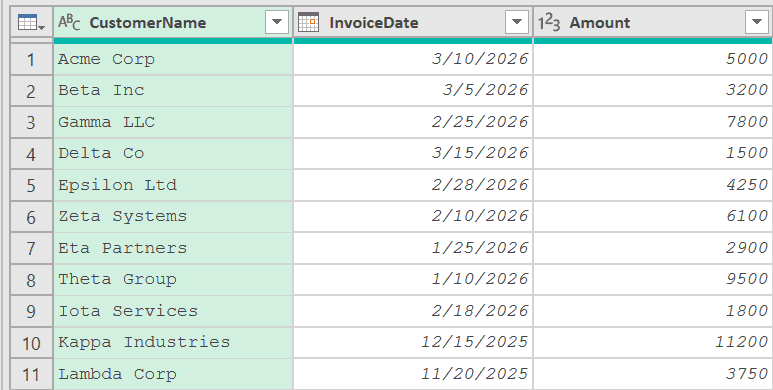
Task: Click the Beta Inc cell
Action: coord(173,91)
